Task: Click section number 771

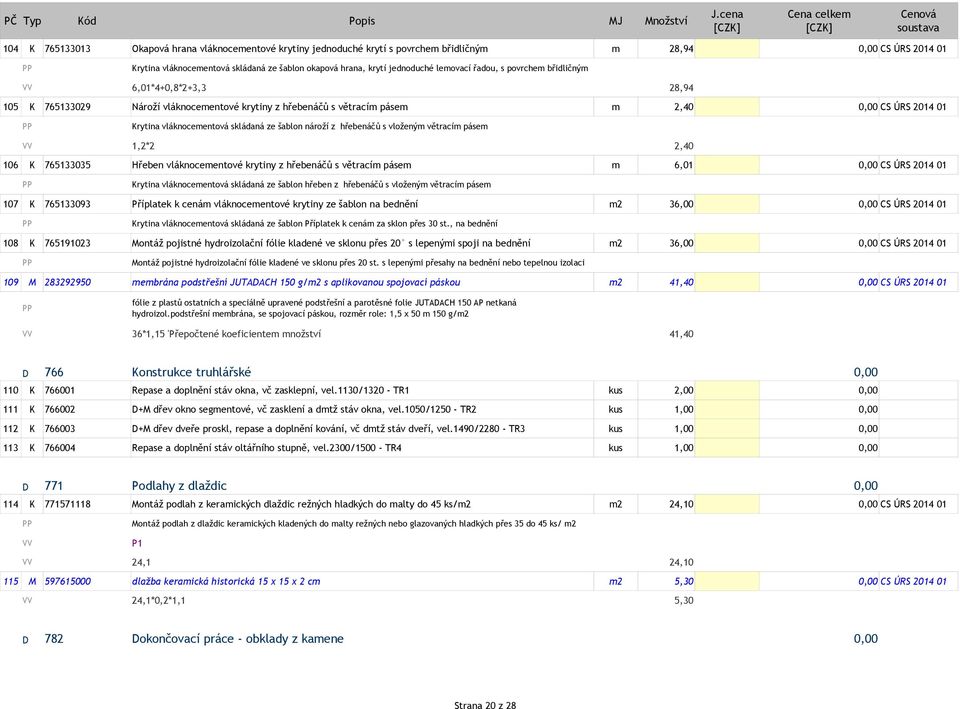Action: (x=53, y=486)
